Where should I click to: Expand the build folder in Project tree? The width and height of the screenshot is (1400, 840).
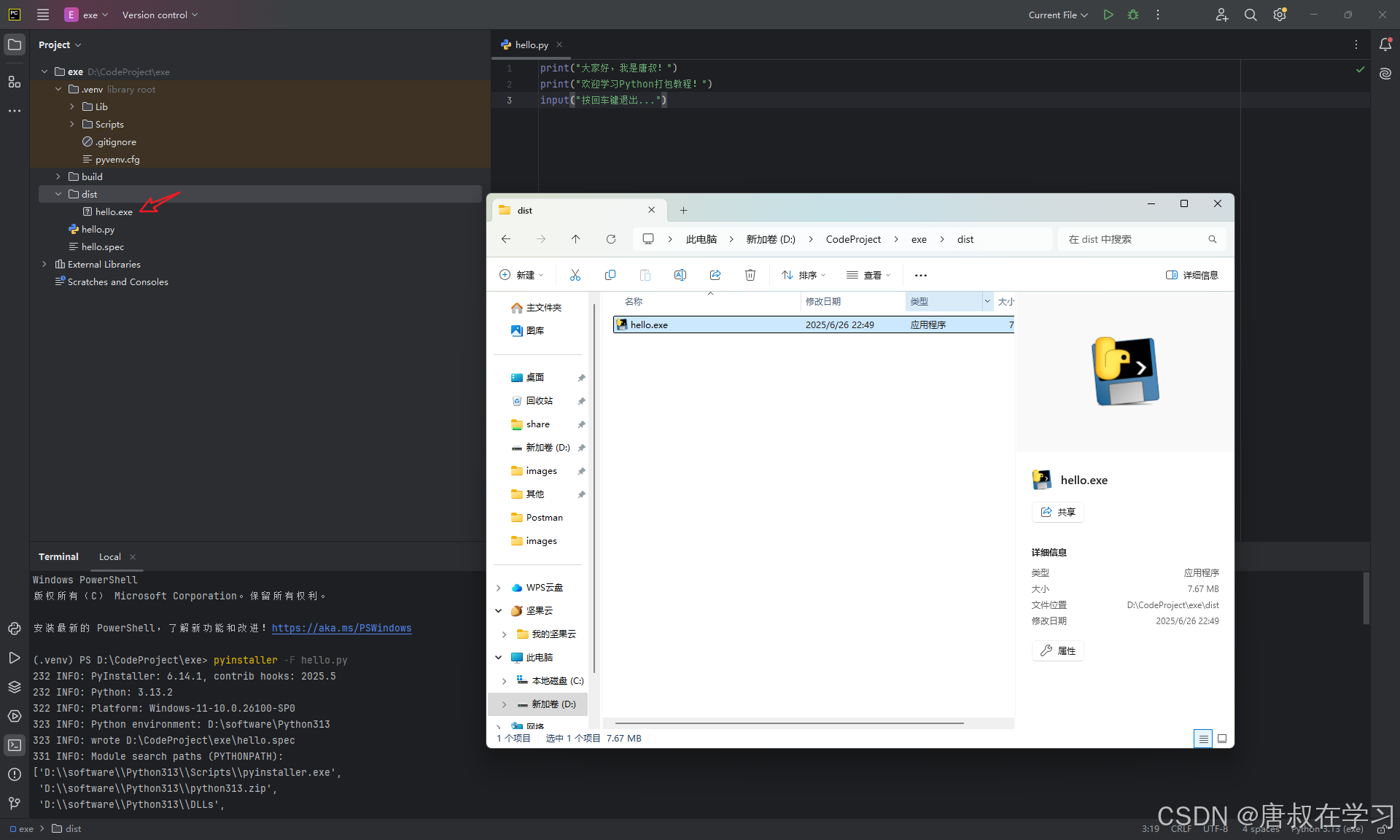[58, 176]
